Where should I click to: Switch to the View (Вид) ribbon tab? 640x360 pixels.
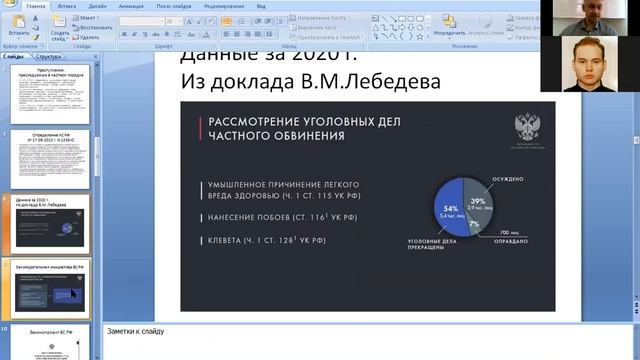261,6
